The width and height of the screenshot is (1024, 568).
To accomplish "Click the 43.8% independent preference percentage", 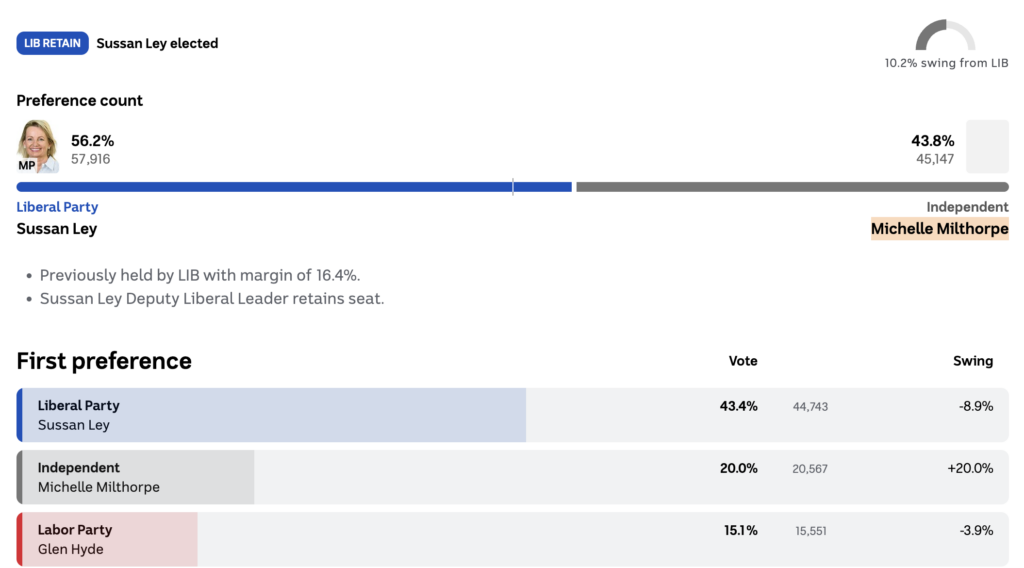I will (932, 141).
